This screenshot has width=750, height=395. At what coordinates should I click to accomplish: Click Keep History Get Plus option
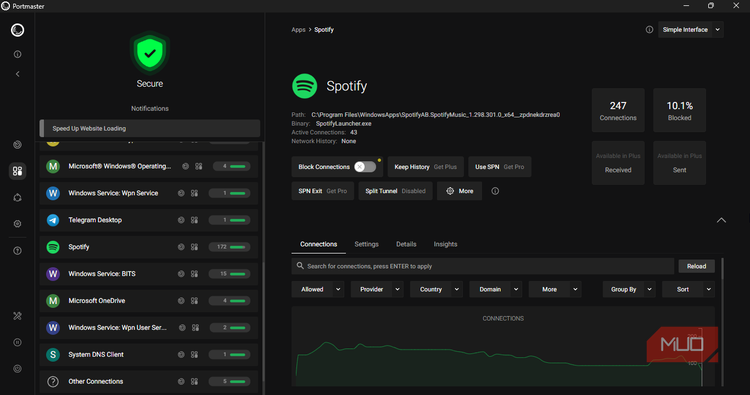(x=425, y=167)
